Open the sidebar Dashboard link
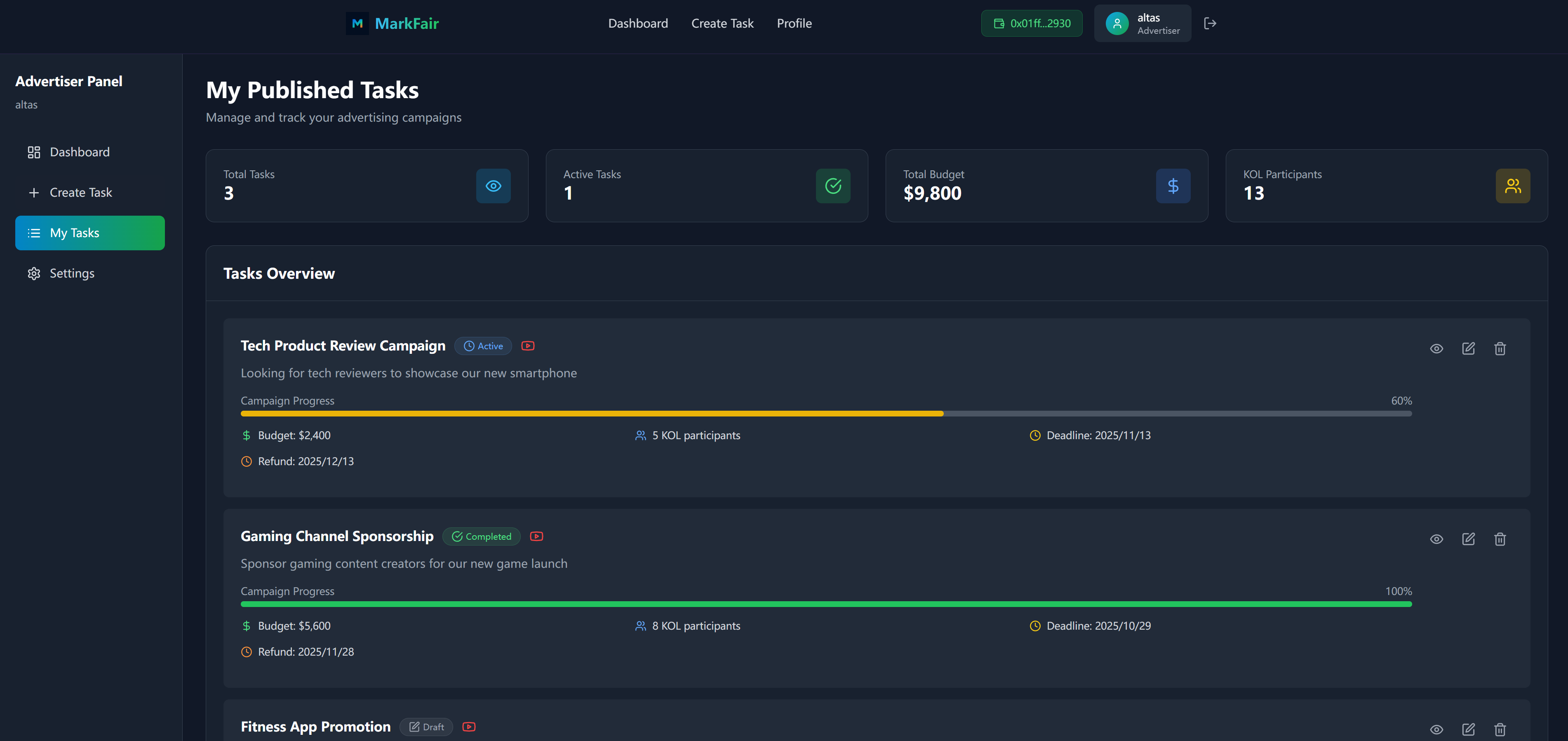The height and width of the screenshot is (741, 1568). tap(79, 152)
